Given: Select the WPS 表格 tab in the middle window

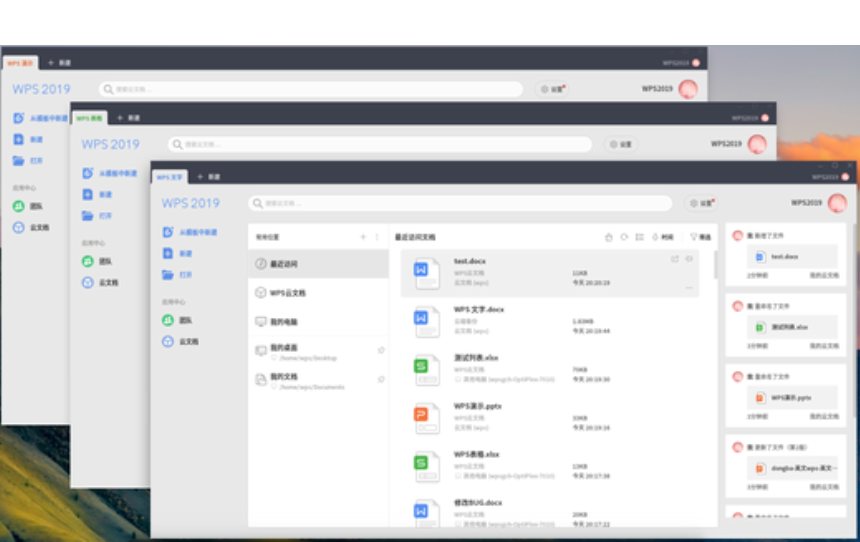Looking at the screenshot, I should tap(89, 118).
